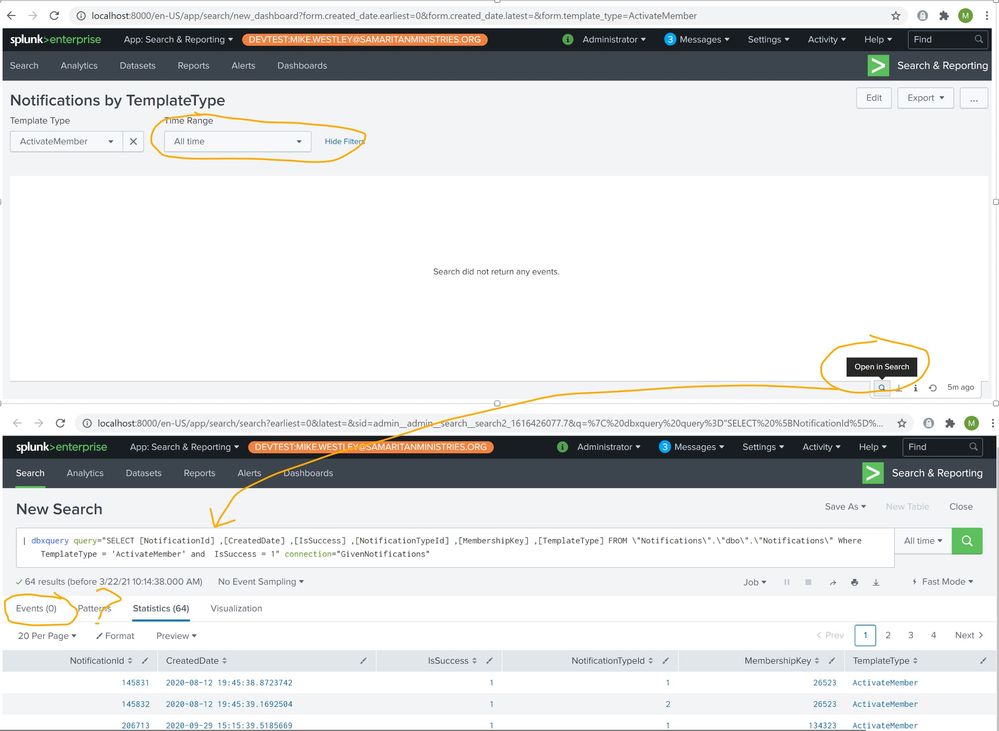
Task: Click the panel inspect info icon
Action: (x=916, y=388)
